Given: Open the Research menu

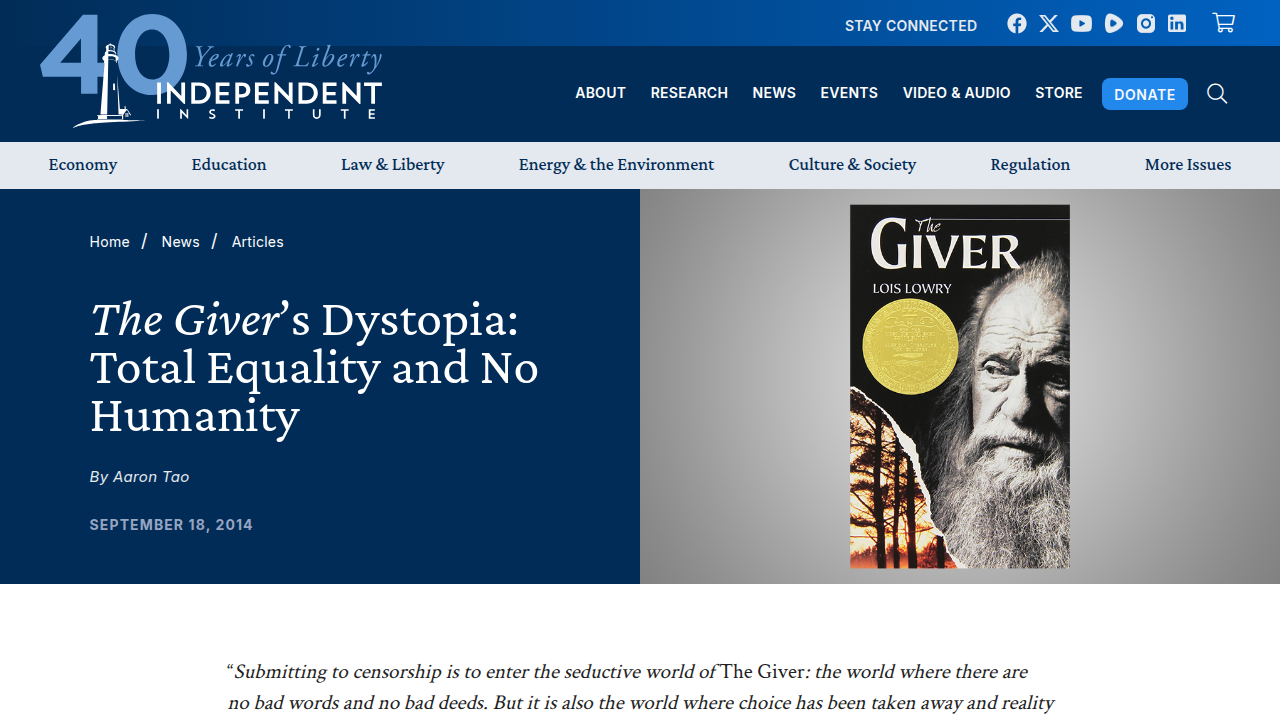Looking at the screenshot, I should click(x=689, y=93).
